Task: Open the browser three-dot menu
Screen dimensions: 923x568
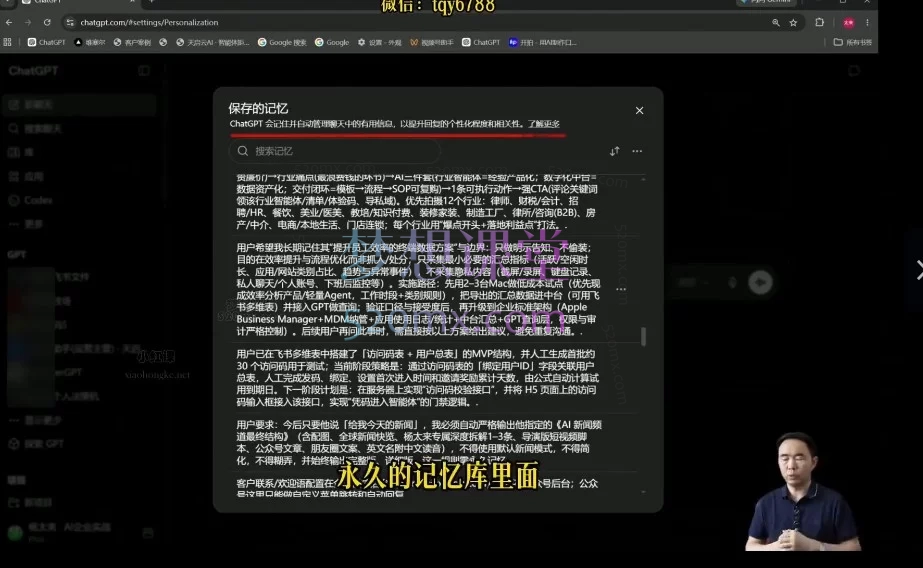Action: point(867,22)
